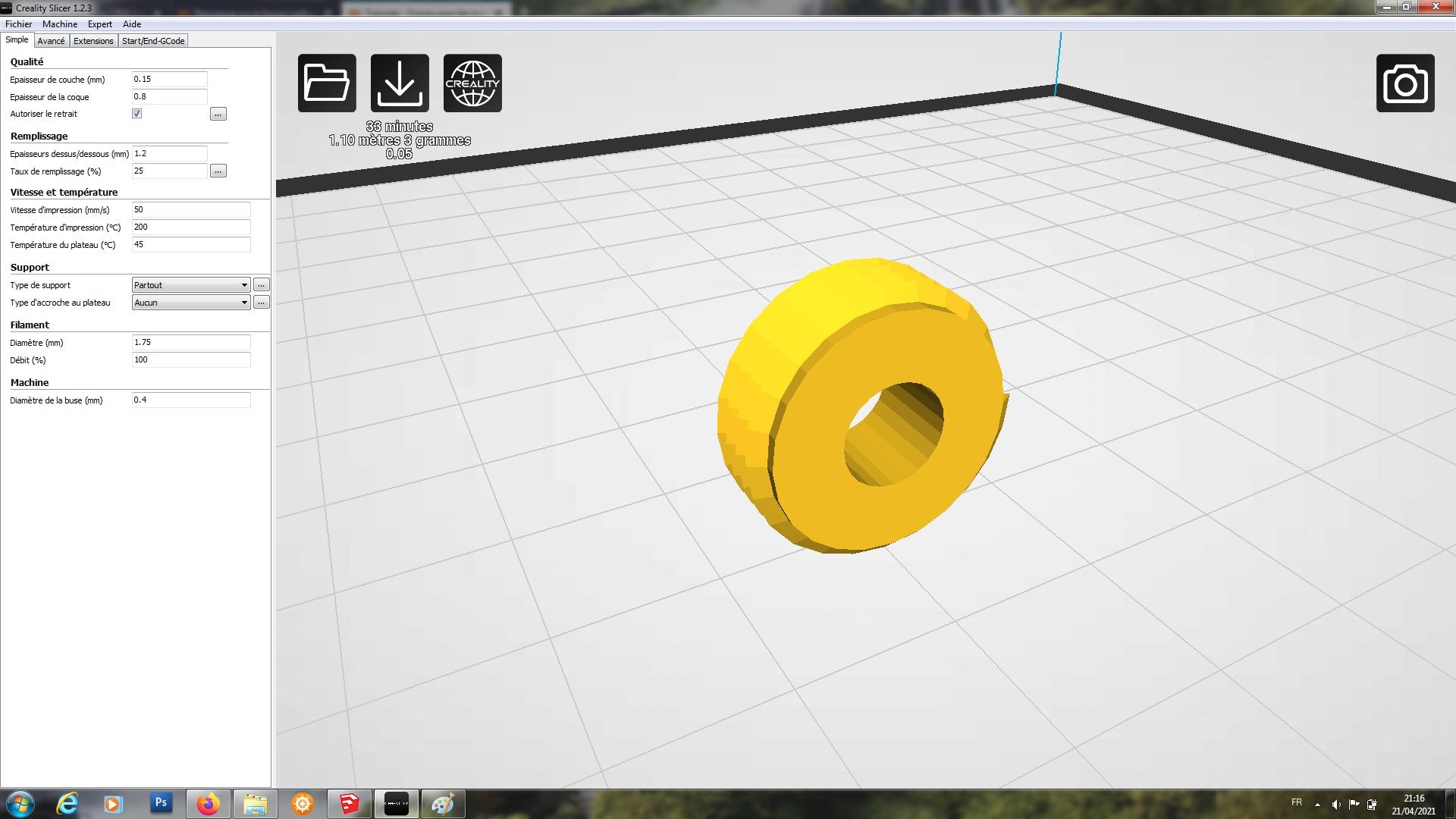
Task: Open the Expert menu
Action: pos(99,24)
